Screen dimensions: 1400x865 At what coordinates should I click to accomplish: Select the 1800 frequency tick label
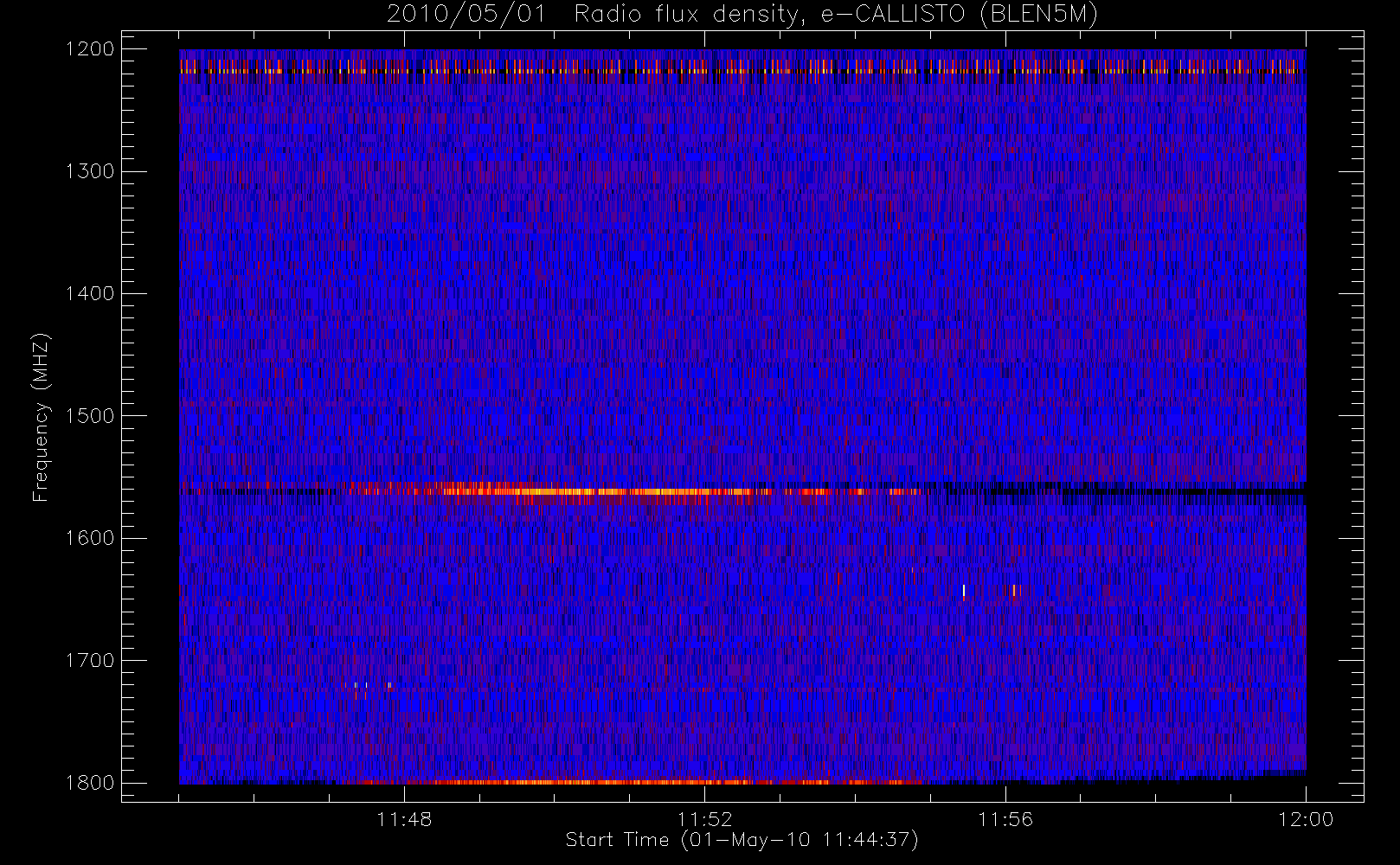90,783
